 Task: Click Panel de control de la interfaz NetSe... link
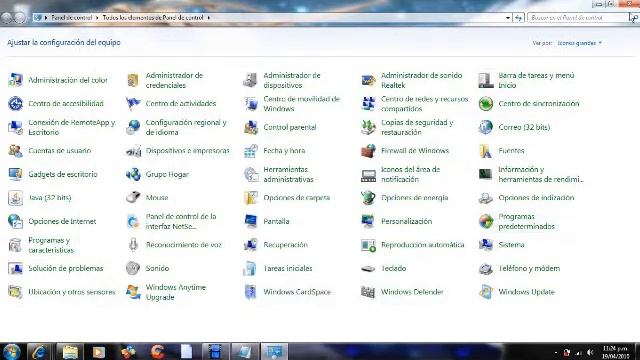click(181, 221)
